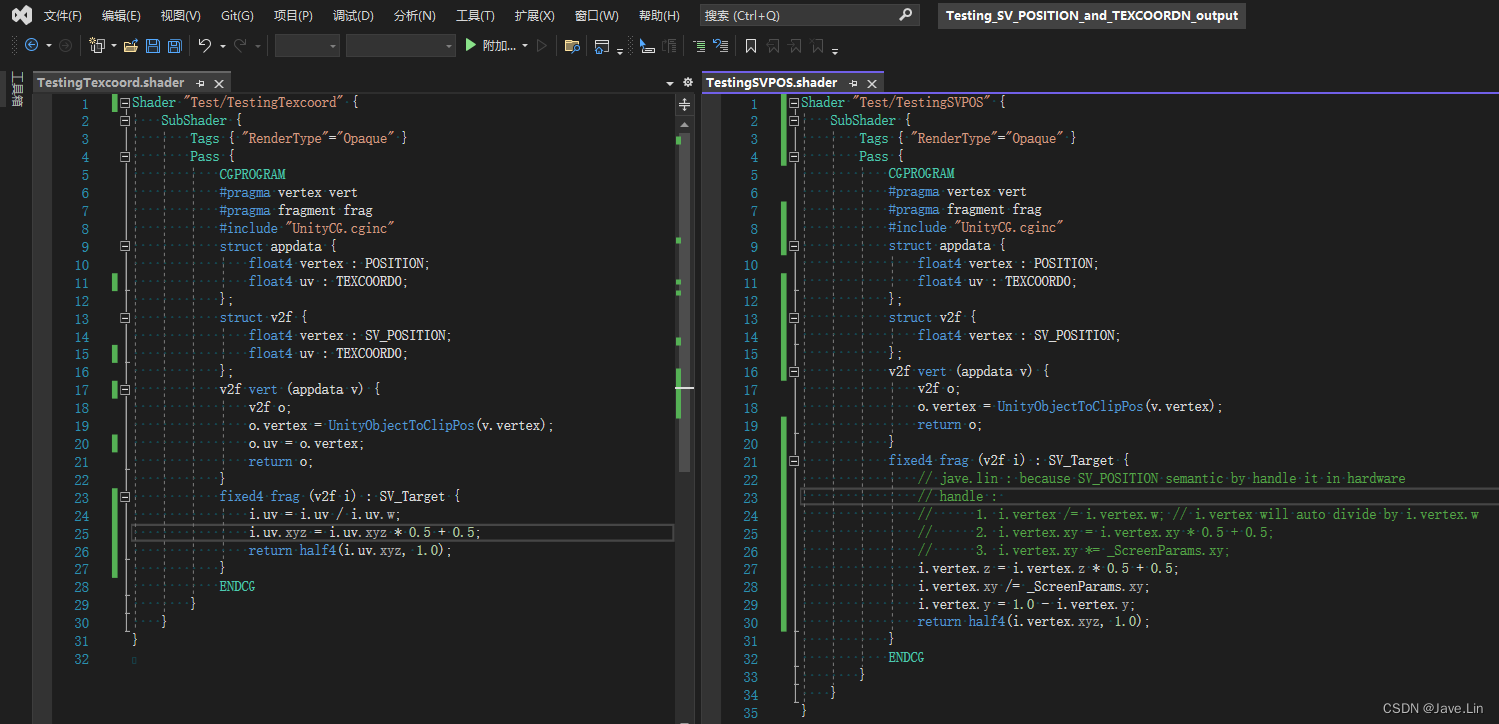Screen dimensions: 1499x724
Task: Open the 工具(T) menu
Action: [x=475, y=16]
